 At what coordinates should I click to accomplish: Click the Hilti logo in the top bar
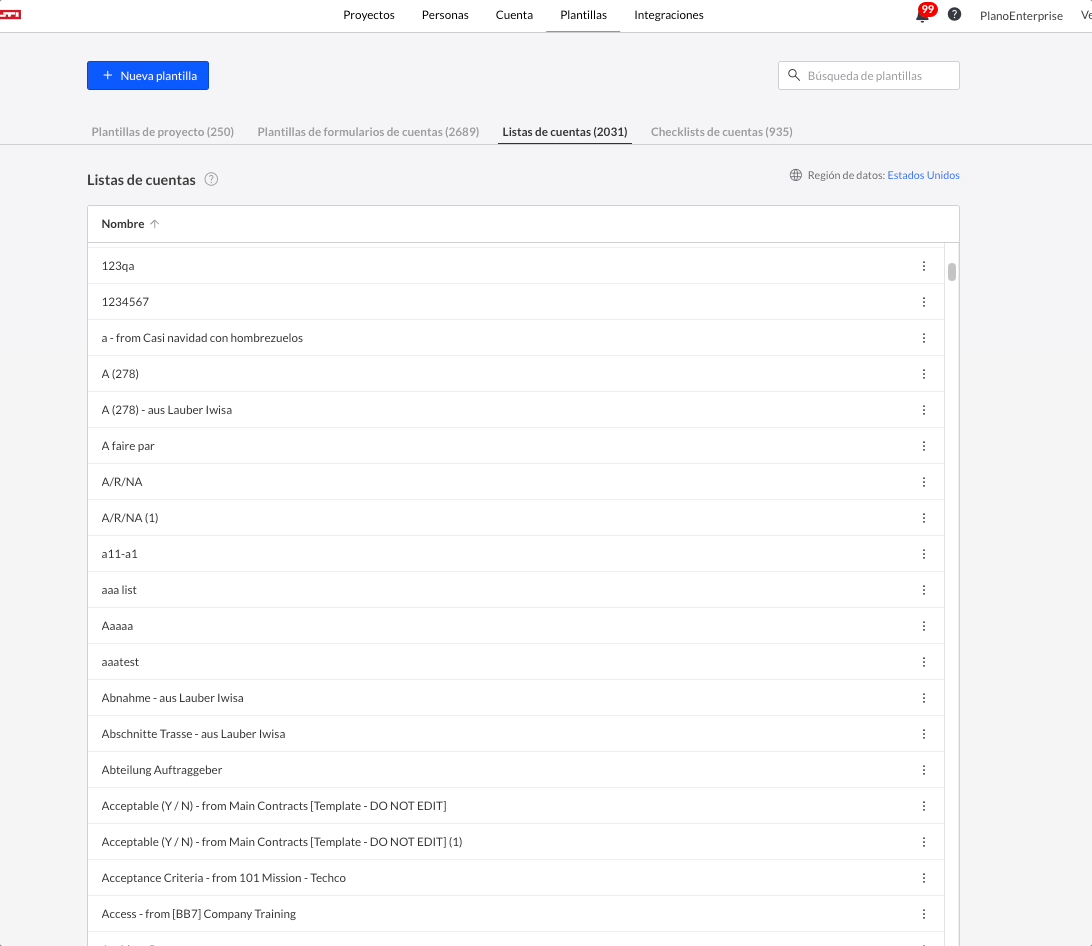click(x=10, y=15)
